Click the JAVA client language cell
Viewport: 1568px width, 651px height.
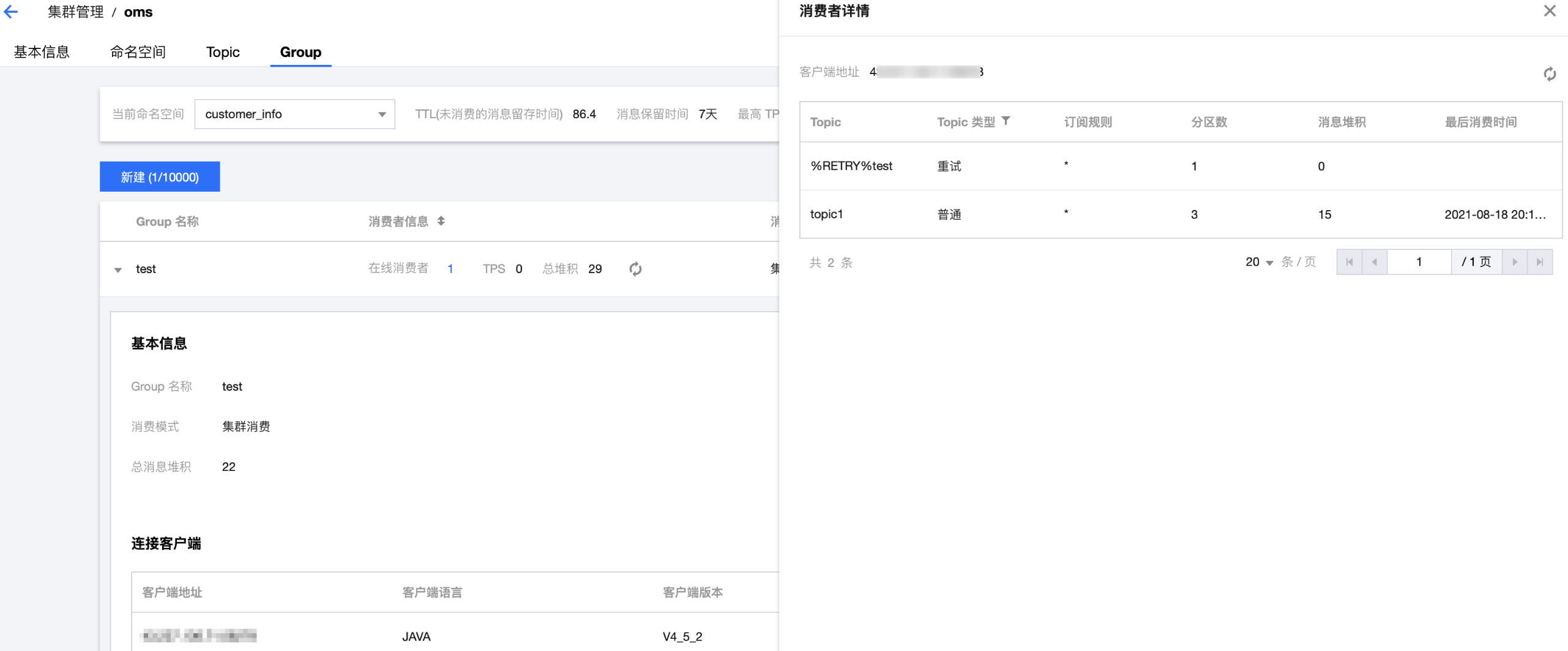(x=416, y=636)
